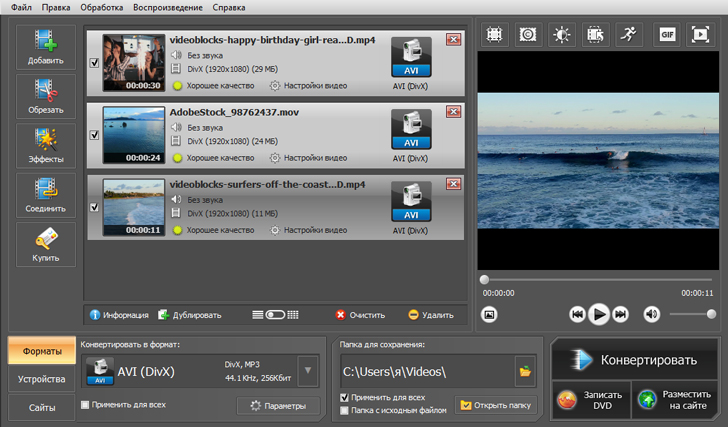
Task: Click the GIF creation icon above preview
Action: (667, 35)
